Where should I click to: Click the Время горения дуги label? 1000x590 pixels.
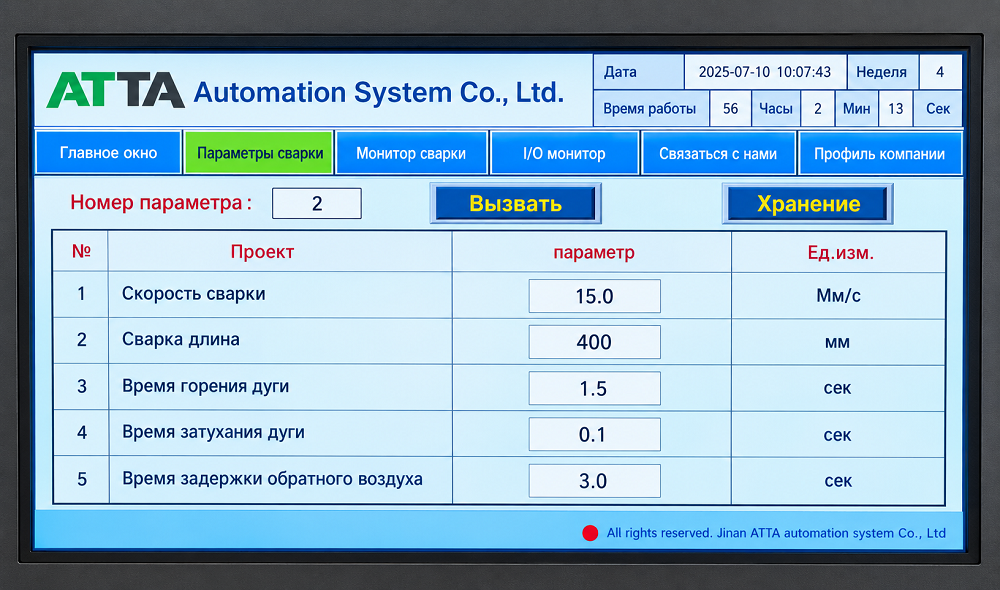(205, 386)
